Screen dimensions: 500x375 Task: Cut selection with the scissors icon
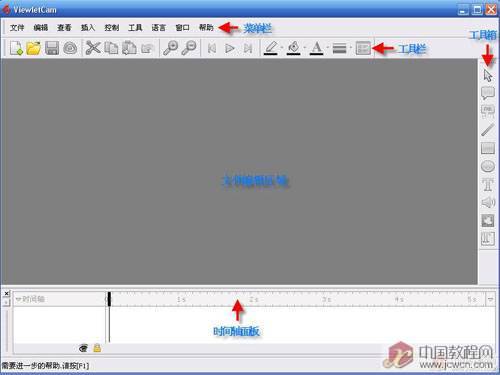[93, 48]
